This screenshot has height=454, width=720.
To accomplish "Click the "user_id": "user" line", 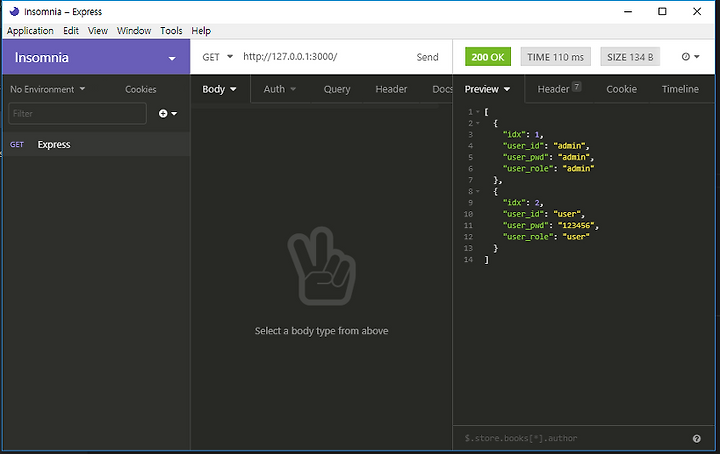I will click(x=544, y=214).
